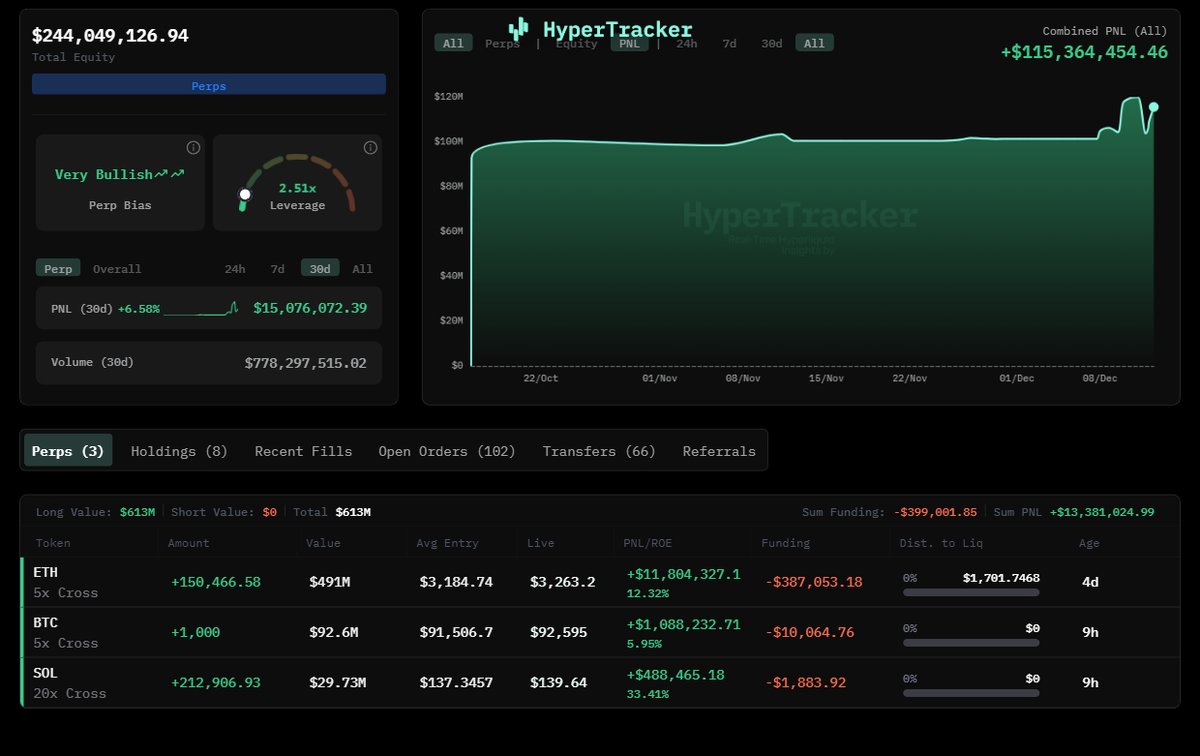Switch to the Recent Fills tab
The height and width of the screenshot is (756, 1200).
[x=303, y=451]
